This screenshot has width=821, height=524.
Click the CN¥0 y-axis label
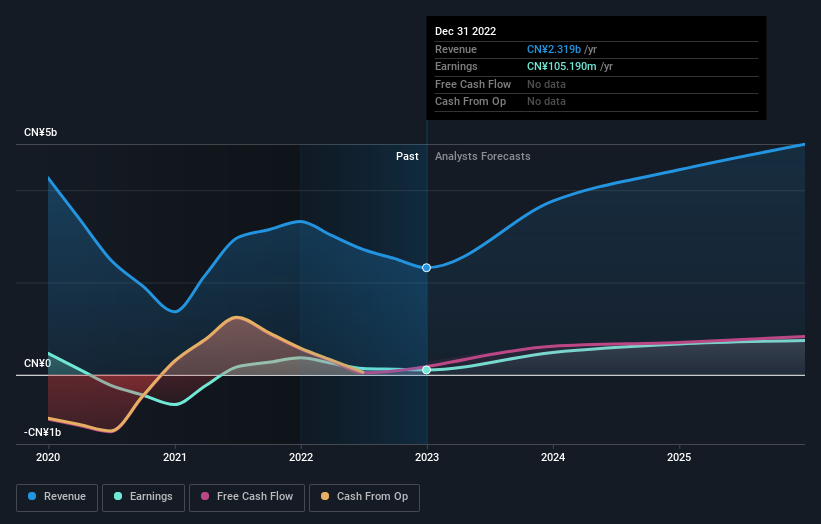pos(38,363)
